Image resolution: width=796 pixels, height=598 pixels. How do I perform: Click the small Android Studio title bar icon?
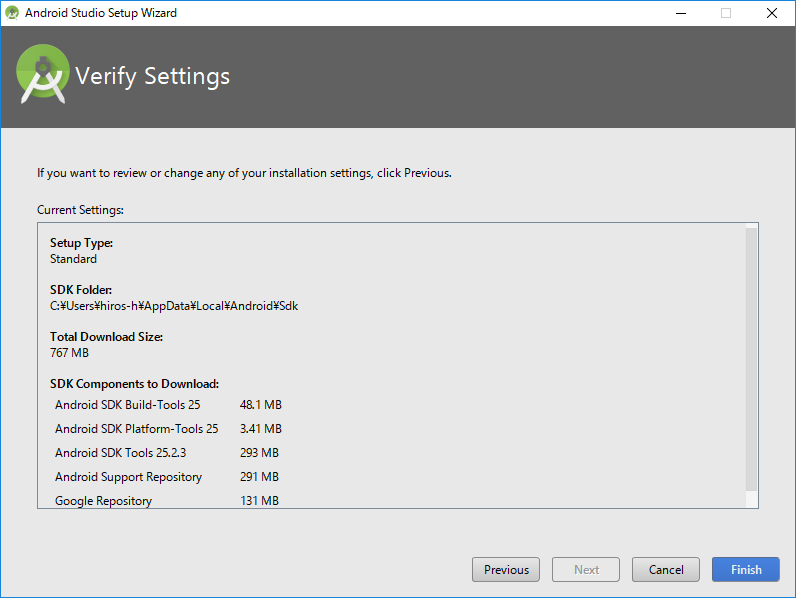pos(13,13)
